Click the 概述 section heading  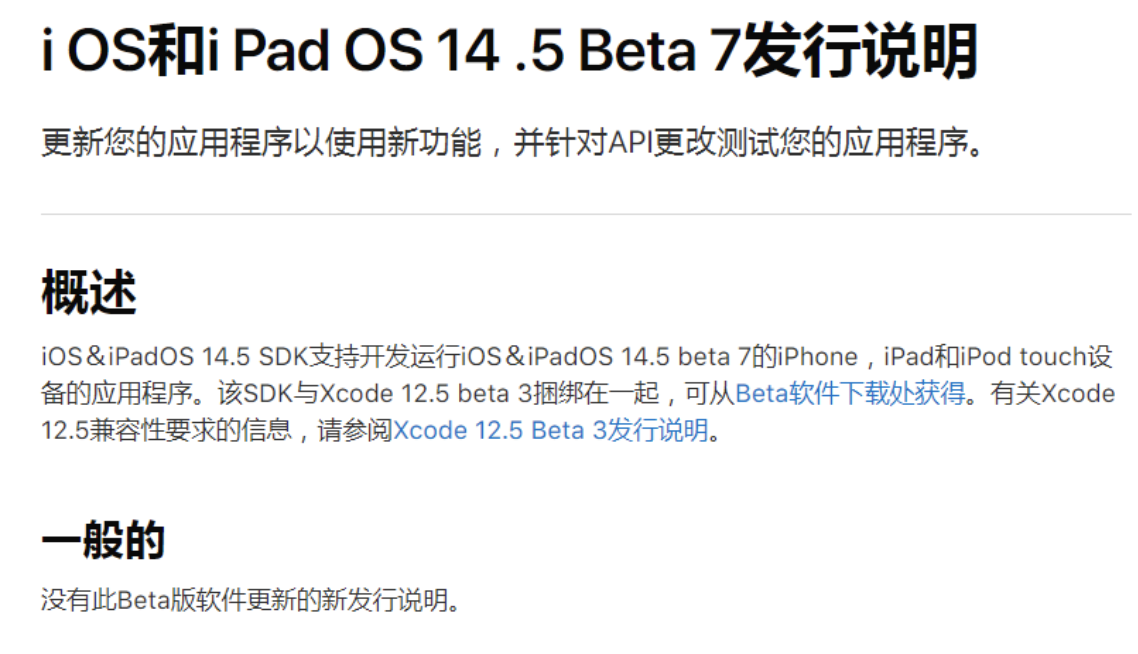point(89,292)
